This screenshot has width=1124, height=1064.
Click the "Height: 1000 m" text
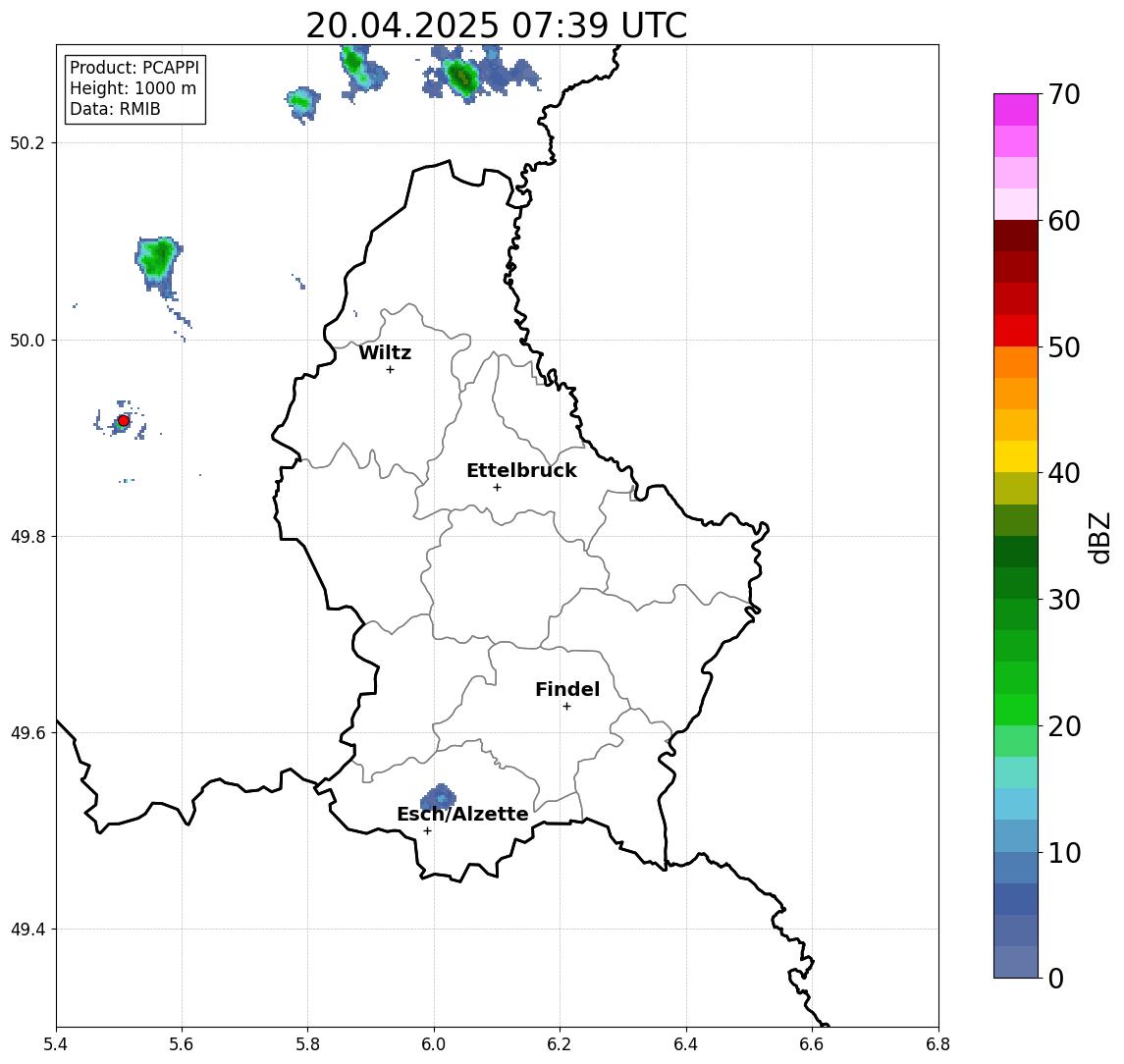(133, 88)
